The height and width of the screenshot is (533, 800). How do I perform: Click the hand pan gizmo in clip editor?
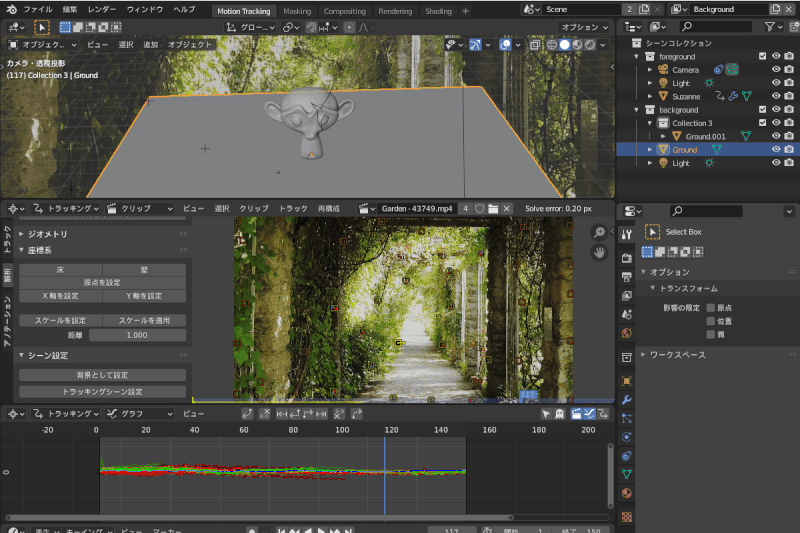[x=599, y=252]
